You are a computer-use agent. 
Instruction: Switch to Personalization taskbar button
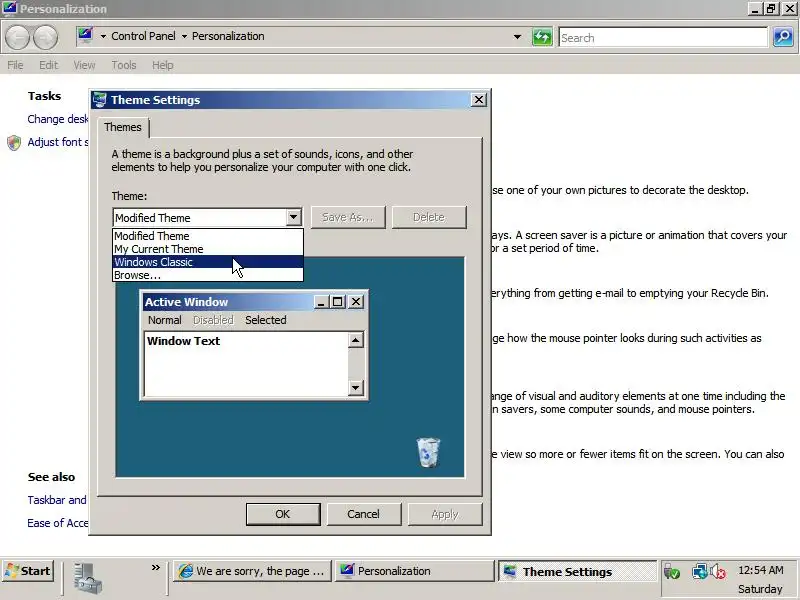(x=414, y=571)
